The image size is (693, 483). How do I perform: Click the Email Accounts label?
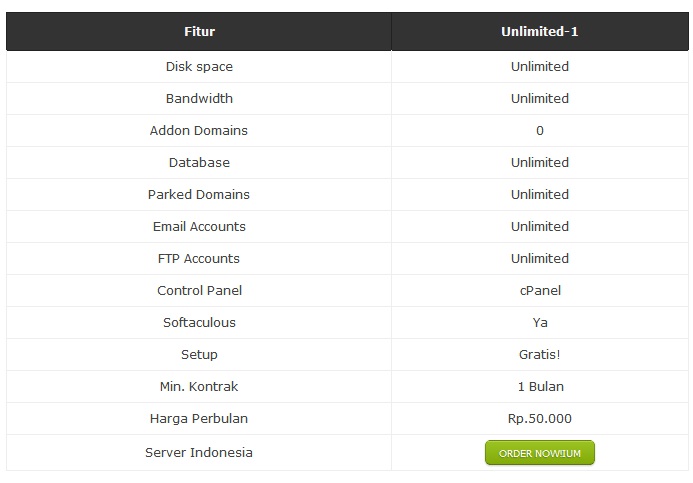coord(199,227)
